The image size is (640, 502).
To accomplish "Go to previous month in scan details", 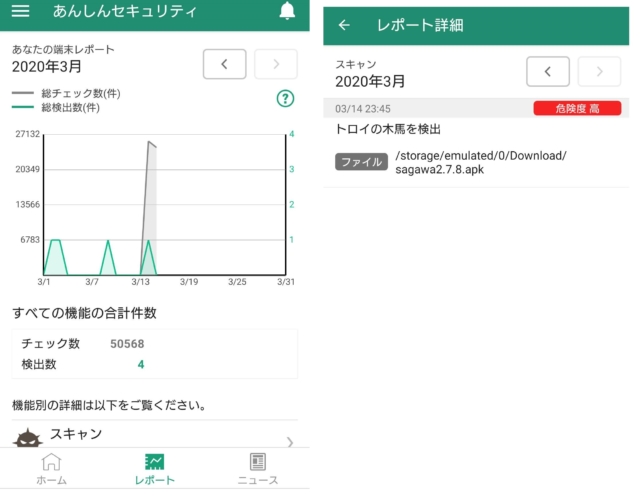I will pyautogui.click(x=548, y=71).
